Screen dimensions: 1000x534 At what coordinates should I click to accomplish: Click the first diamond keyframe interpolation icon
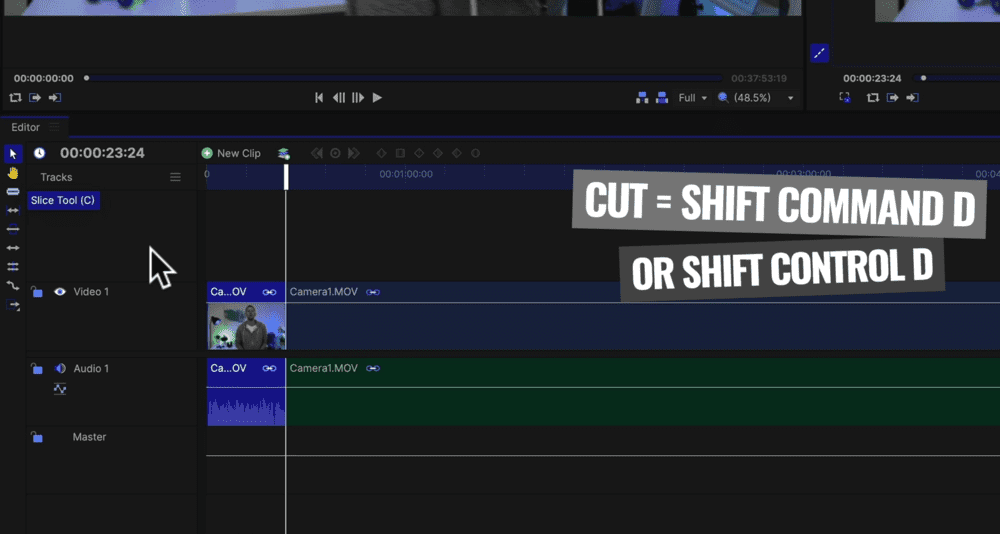click(x=381, y=153)
